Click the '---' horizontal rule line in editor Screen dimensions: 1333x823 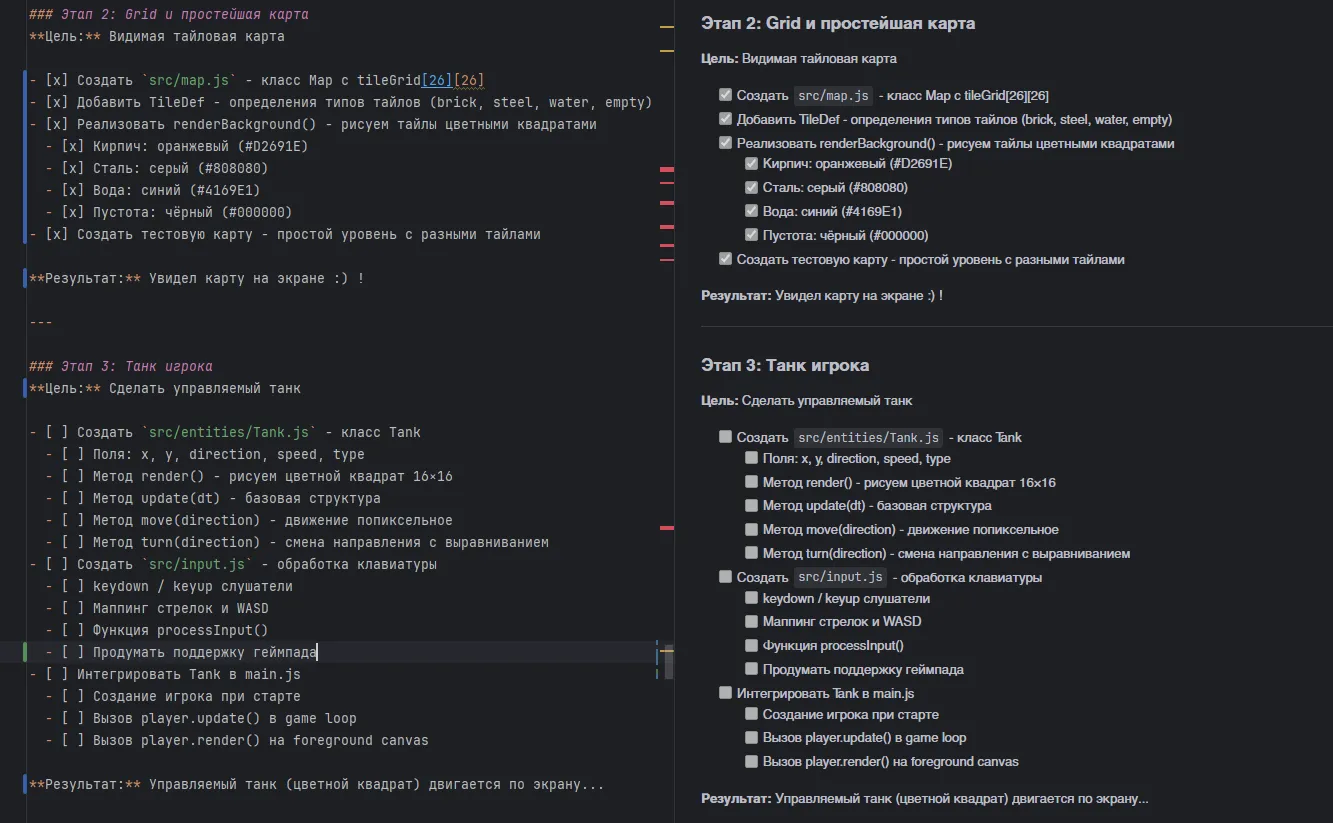coord(41,322)
